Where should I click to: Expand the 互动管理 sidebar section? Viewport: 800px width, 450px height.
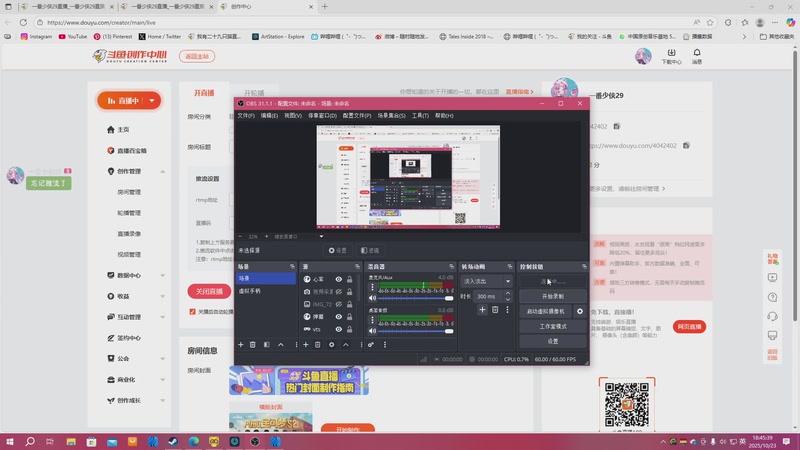(163, 317)
